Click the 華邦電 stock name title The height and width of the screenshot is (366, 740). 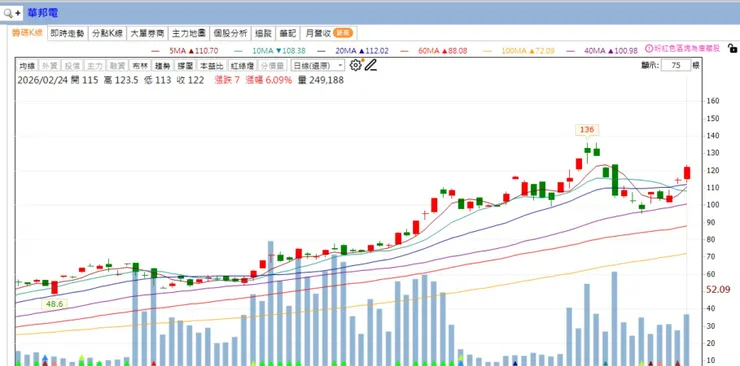pos(42,13)
